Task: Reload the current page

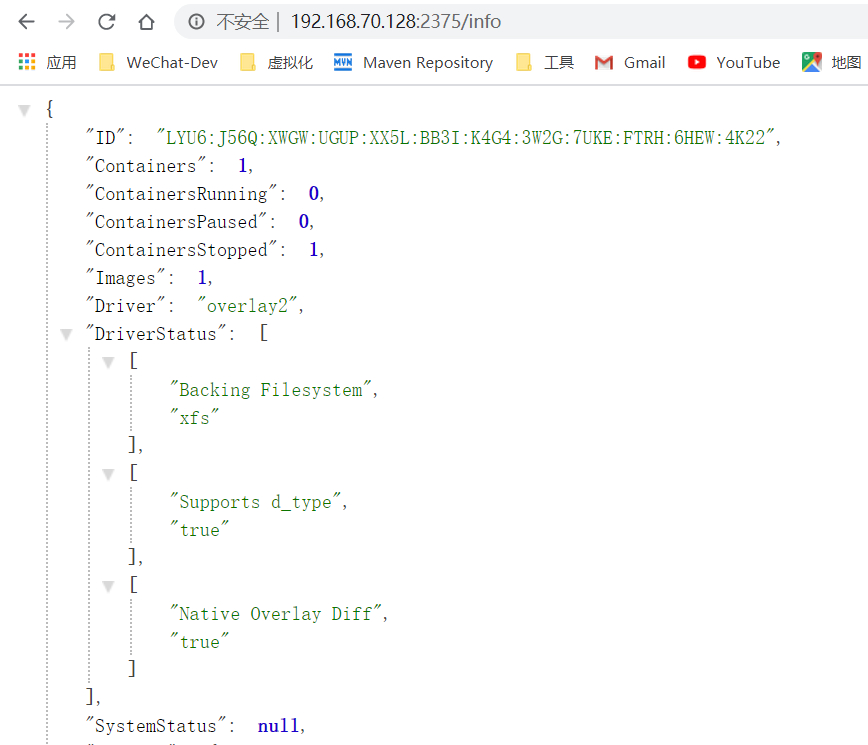Action: point(106,22)
